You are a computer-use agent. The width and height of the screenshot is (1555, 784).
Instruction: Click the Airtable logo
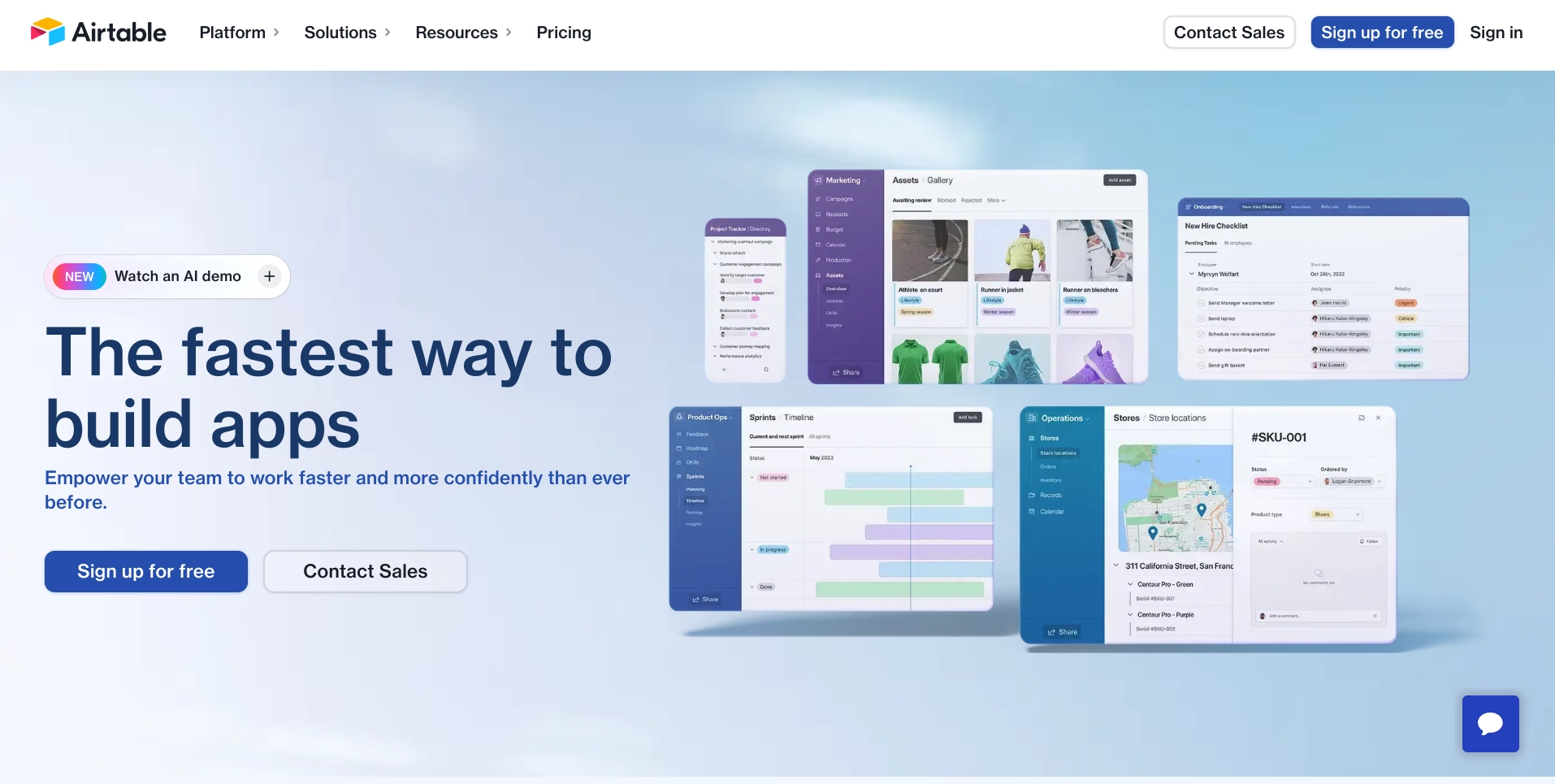tap(98, 32)
